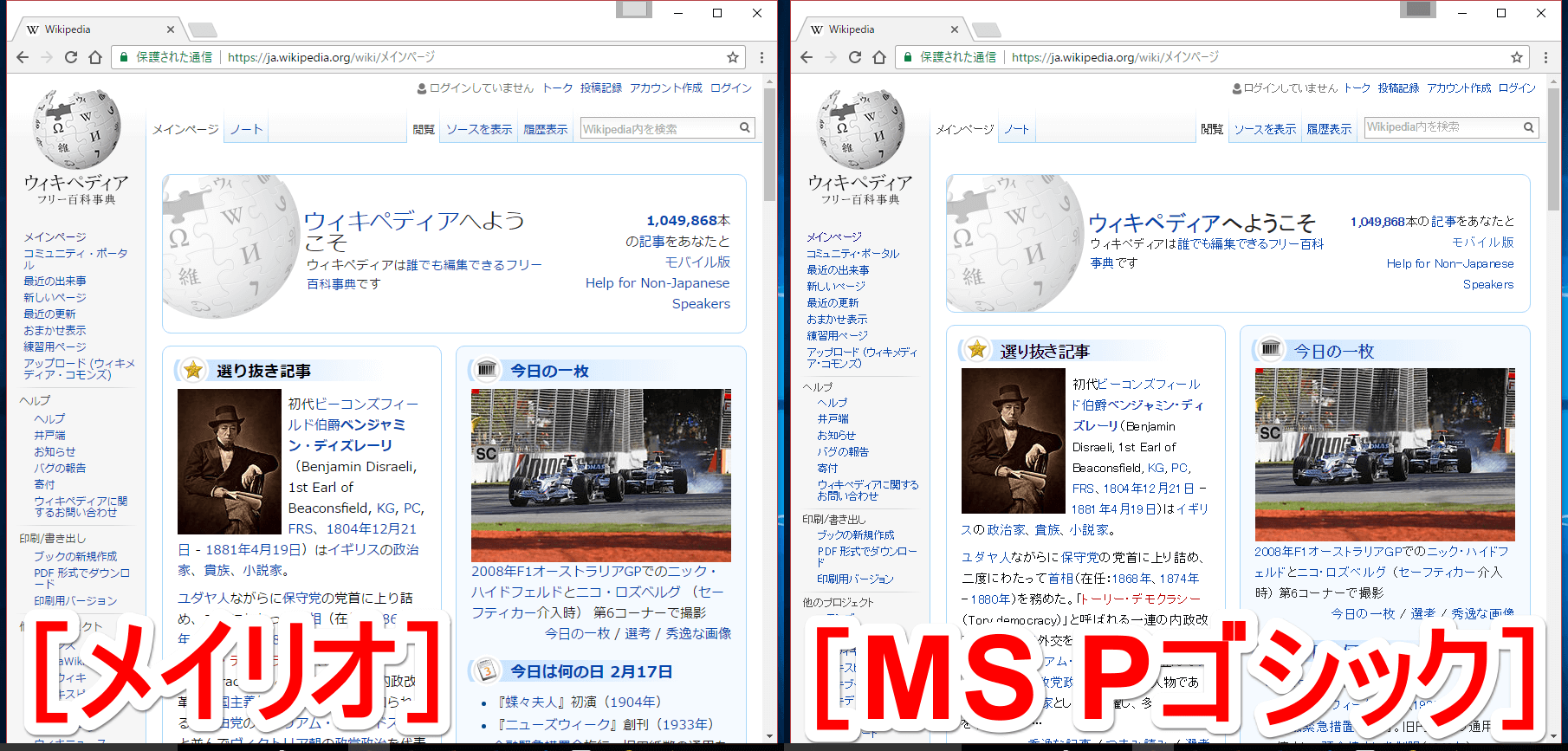Viewport: 1568px width, 751px height.
Task: Open おまかせ表示 in left window sidebar
Action: [55, 331]
